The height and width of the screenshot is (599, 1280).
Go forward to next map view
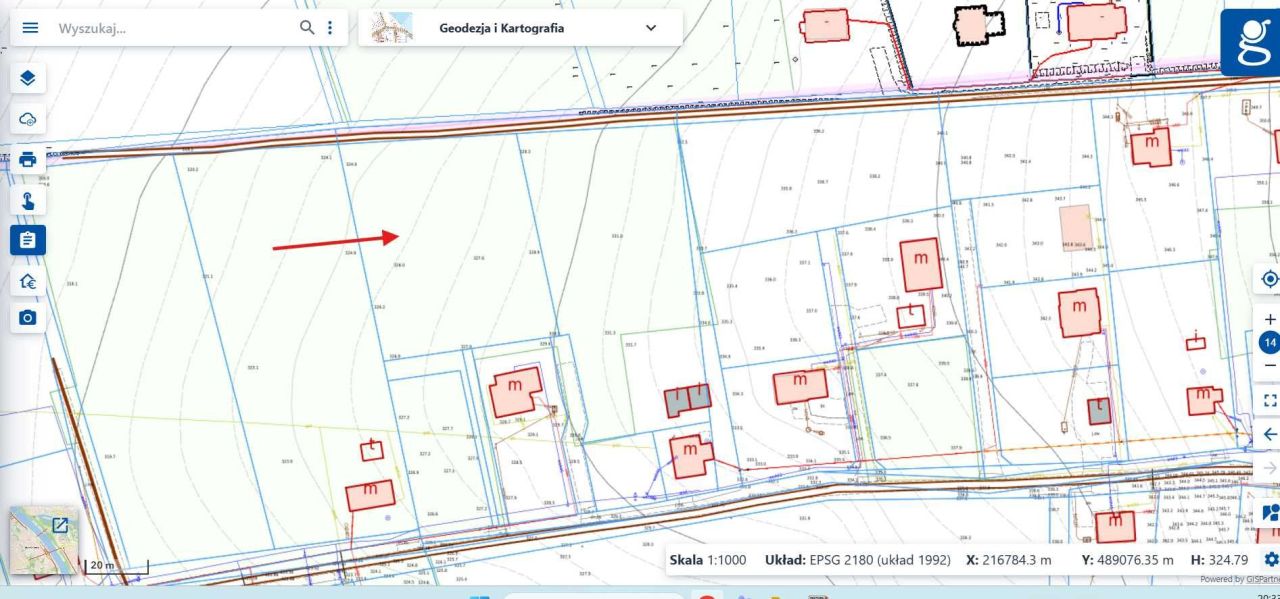tap(1270, 468)
